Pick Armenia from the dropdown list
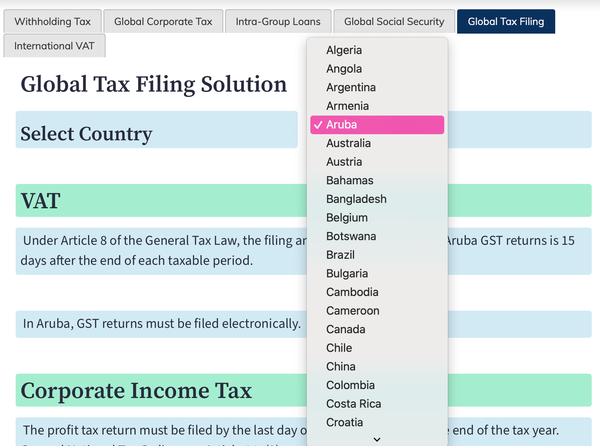Image resolution: width=600 pixels, height=446 pixels. pos(377,106)
